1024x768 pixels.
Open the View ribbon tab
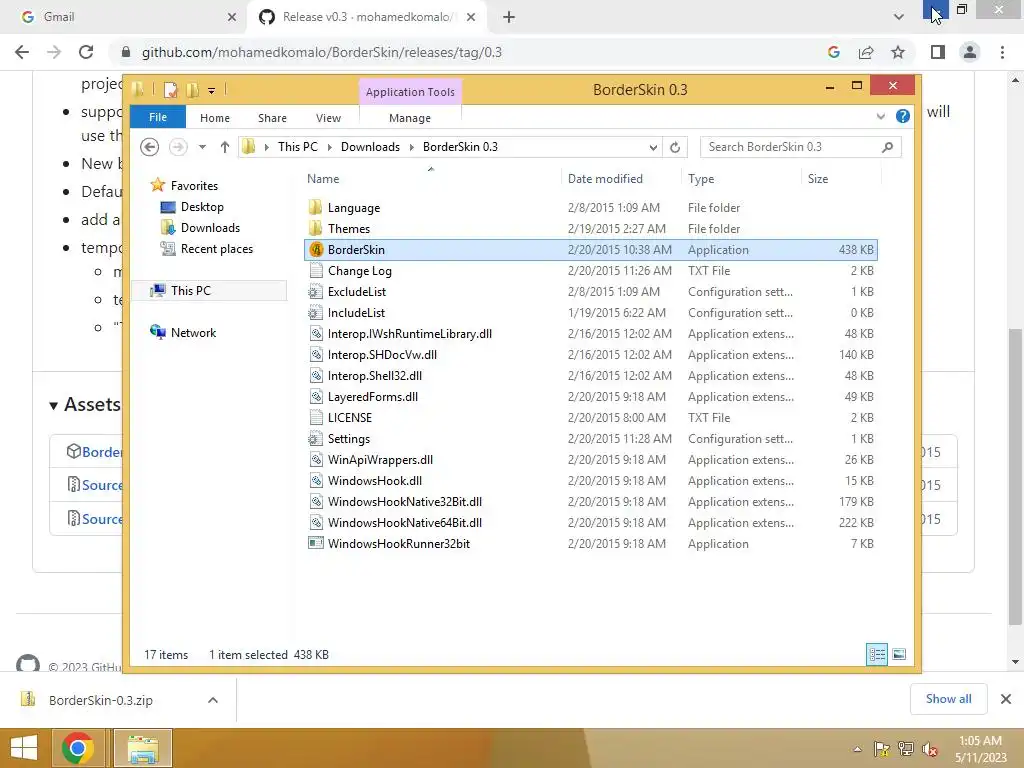(328, 118)
